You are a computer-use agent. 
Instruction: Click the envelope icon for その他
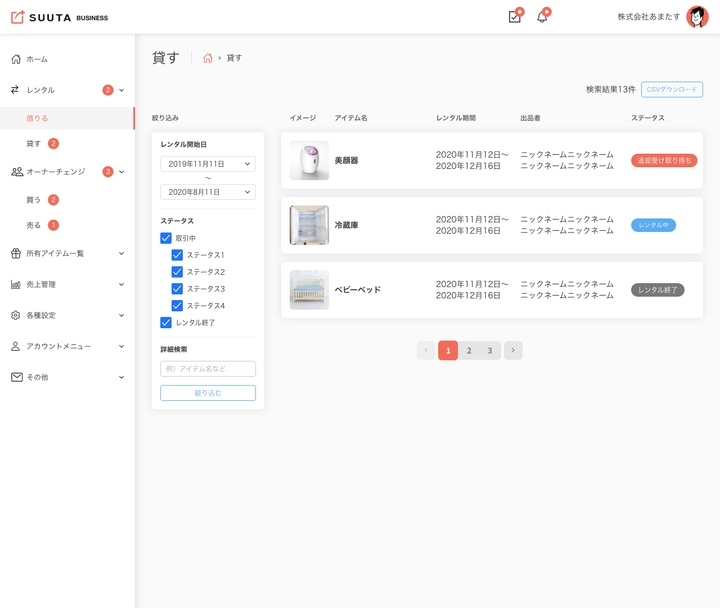16,377
